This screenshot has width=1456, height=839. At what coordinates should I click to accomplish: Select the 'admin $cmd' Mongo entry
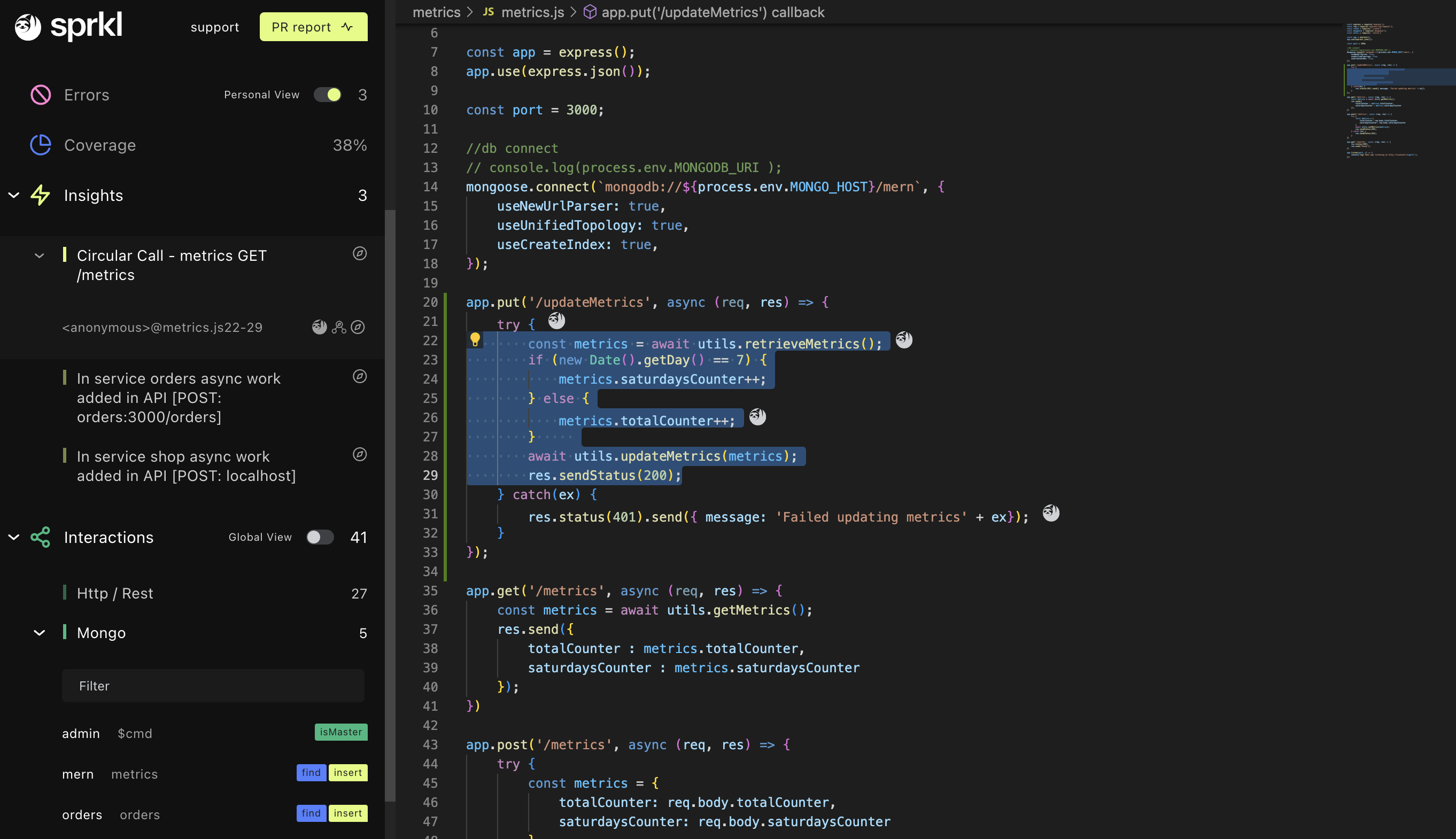click(x=107, y=734)
